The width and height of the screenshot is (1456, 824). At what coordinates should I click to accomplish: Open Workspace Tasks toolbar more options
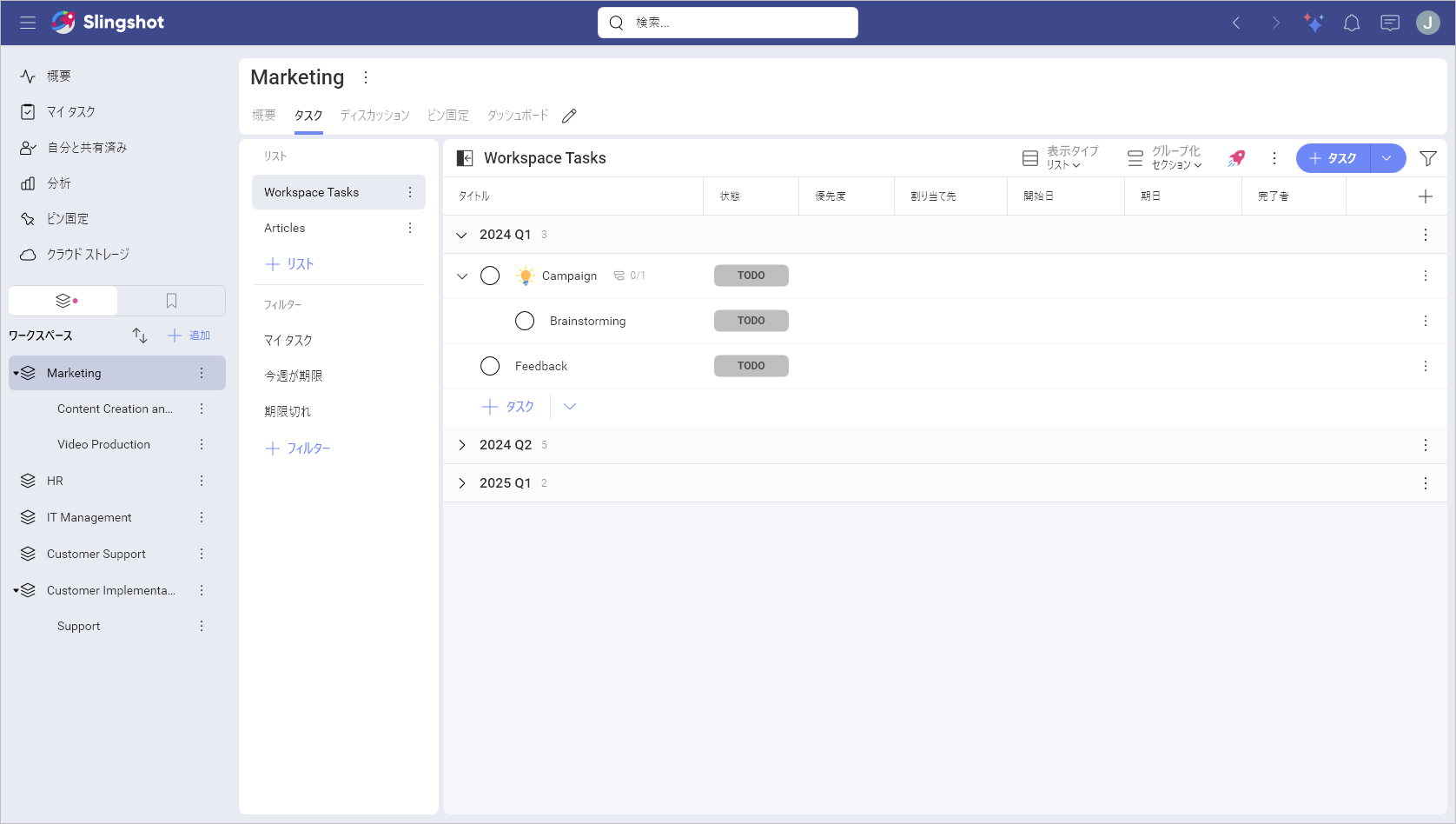pos(1274,158)
